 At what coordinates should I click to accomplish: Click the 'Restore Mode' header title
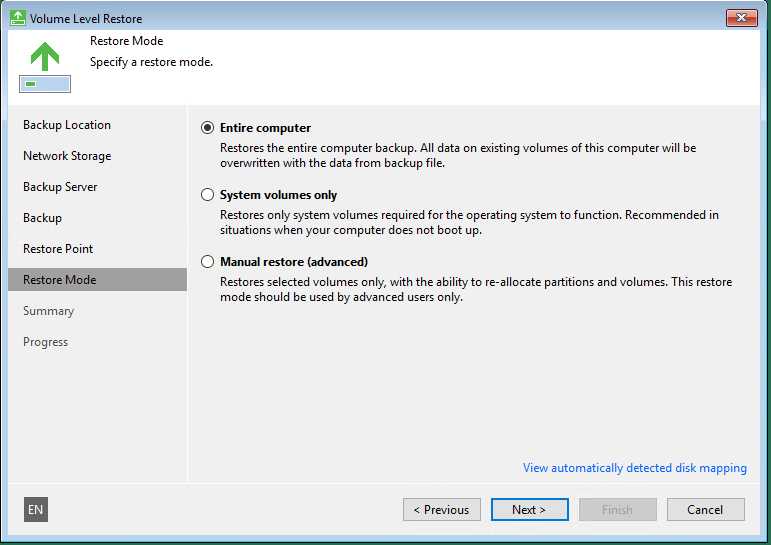(126, 41)
